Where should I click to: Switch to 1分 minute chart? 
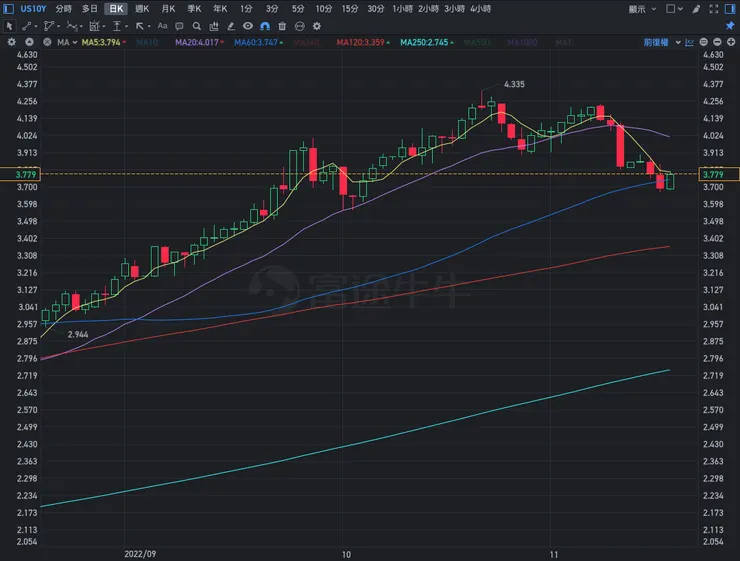[x=246, y=9]
